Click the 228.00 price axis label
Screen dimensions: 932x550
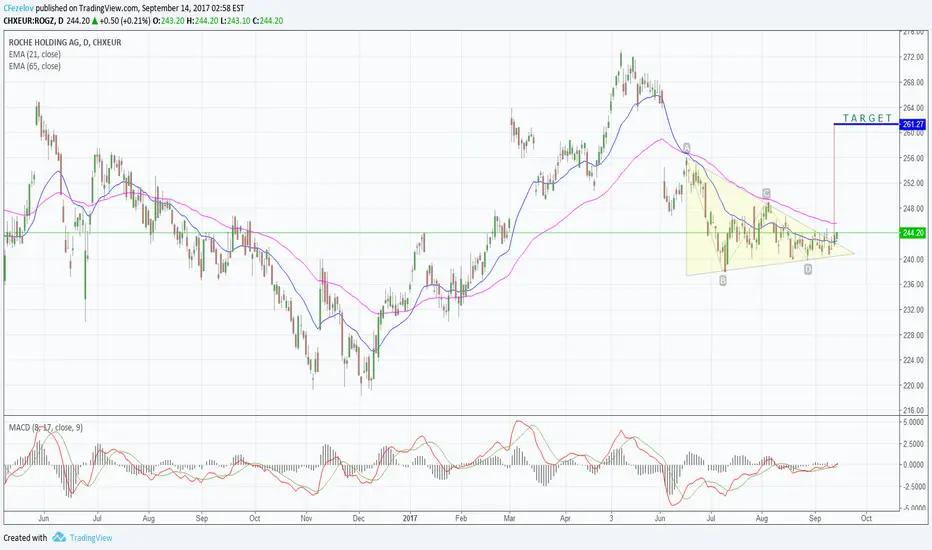pos(914,335)
